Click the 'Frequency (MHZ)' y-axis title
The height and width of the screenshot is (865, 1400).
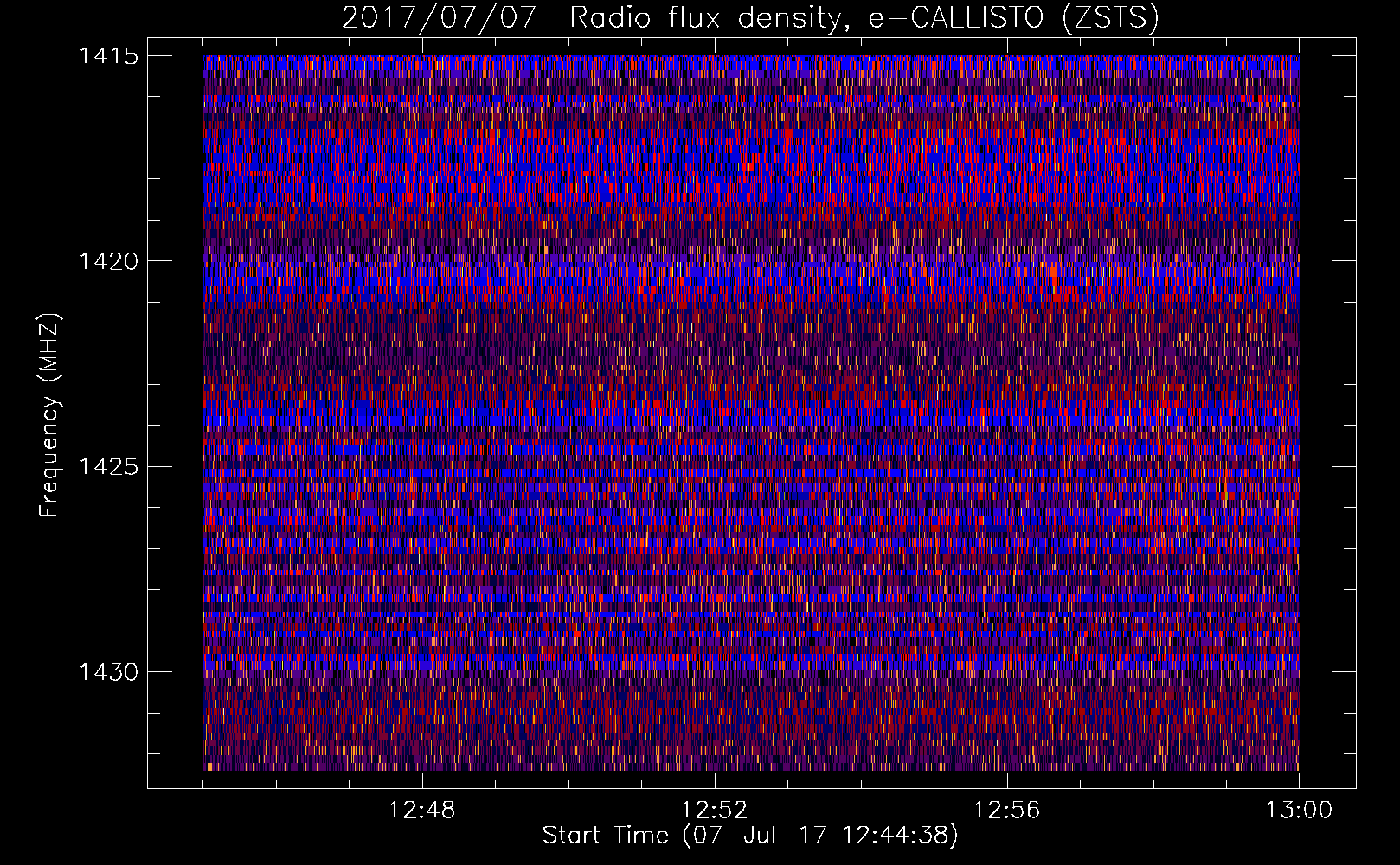click(x=49, y=415)
